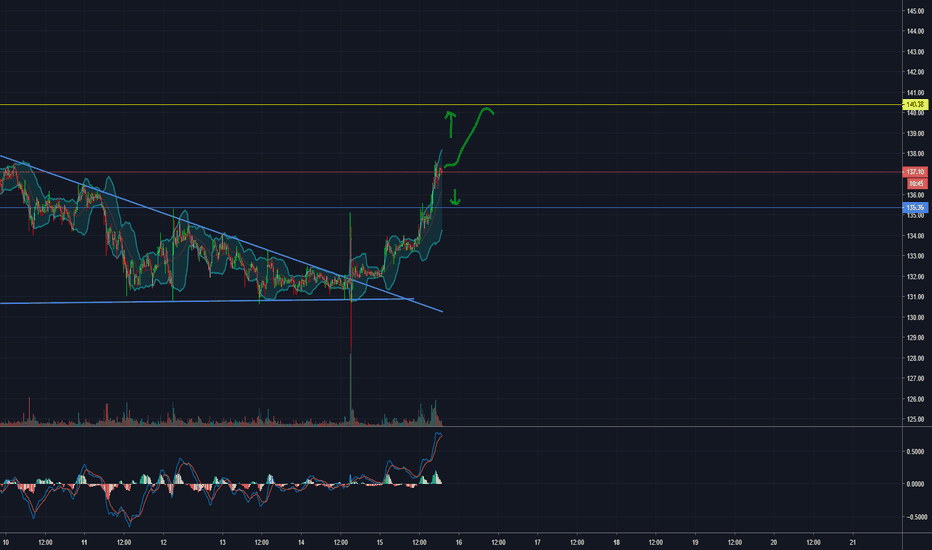Click date label 10 on time axis
The height and width of the screenshot is (550, 932).
tap(5, 542)
